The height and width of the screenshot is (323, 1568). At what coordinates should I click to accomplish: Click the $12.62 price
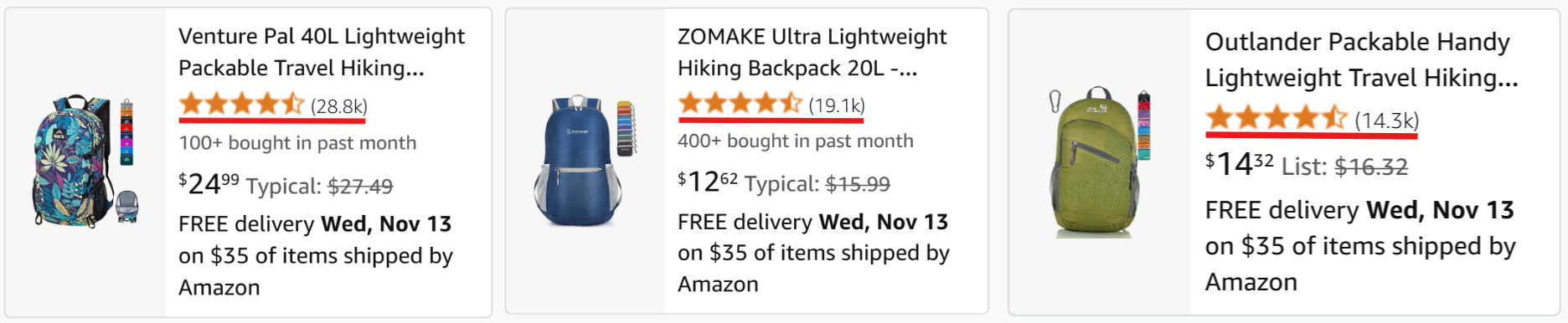[x=708, y=181]
